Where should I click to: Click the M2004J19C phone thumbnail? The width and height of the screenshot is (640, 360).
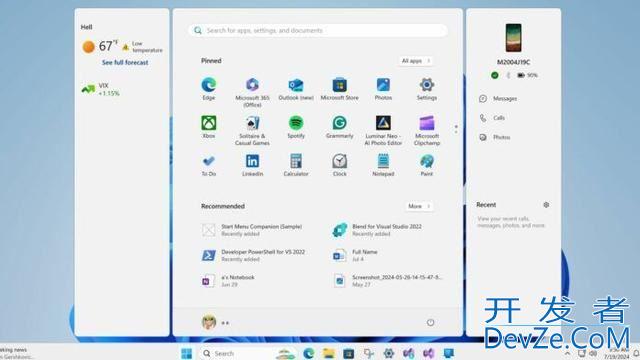[x=513, y=38]
